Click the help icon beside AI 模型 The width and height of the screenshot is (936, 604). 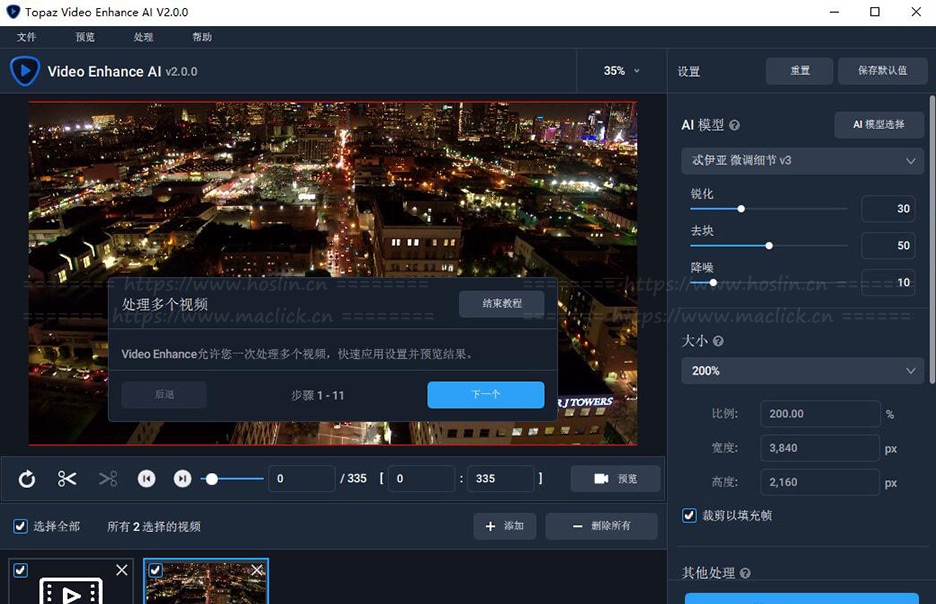coord(735,126)
